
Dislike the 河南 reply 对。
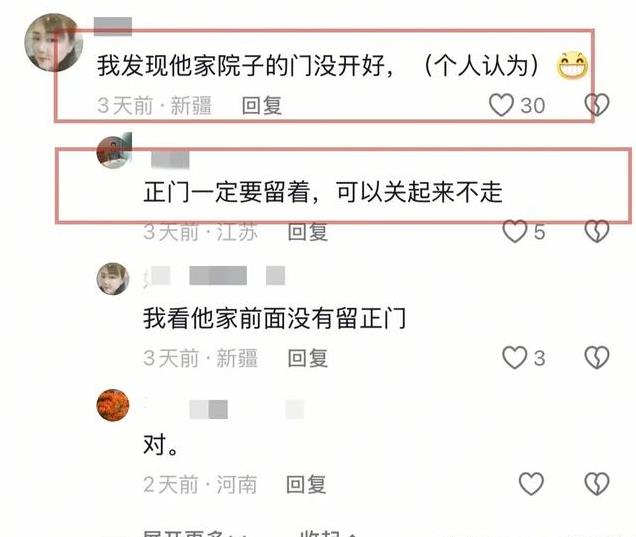pos(597,483)
